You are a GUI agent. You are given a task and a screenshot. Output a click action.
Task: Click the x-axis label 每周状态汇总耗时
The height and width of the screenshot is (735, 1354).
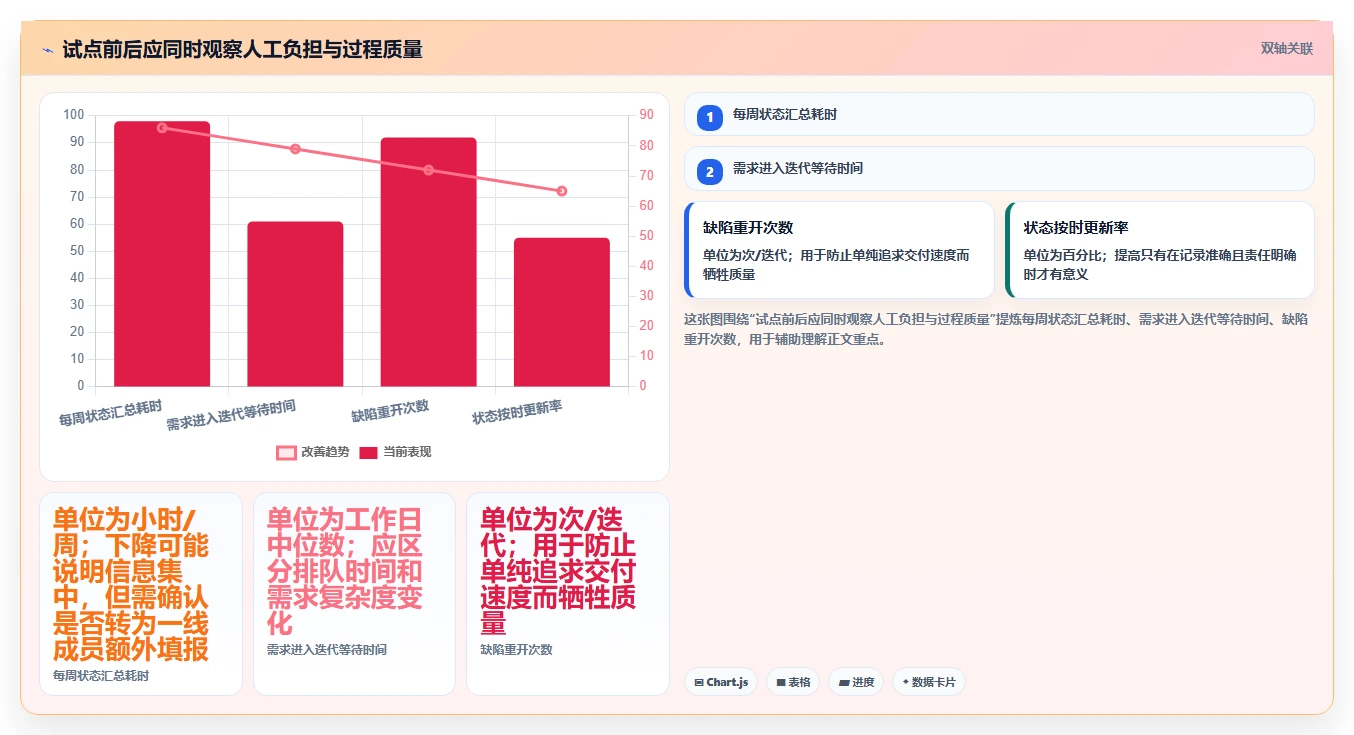tap(110, 414)
